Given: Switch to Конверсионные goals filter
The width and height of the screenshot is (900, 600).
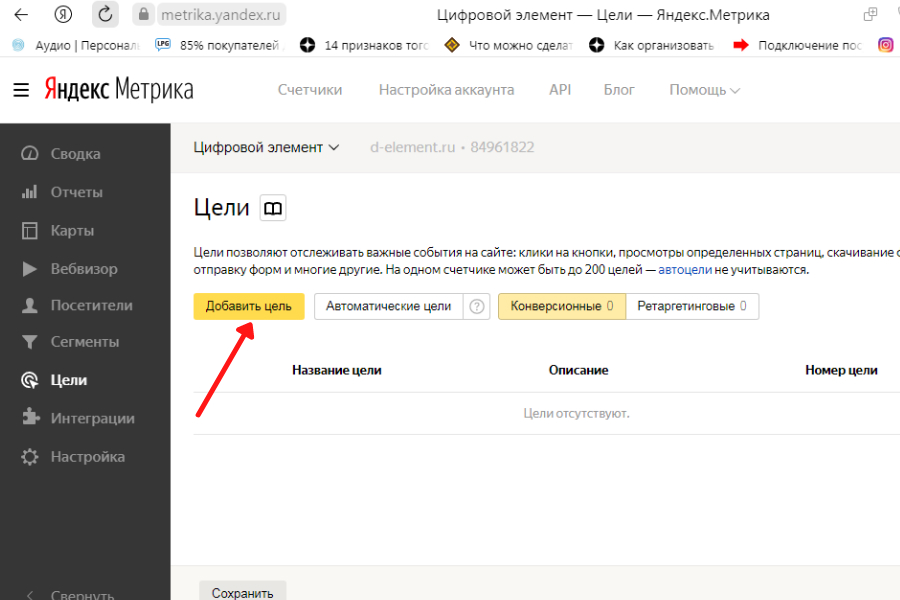Looking at the screenshot, I should point(561,306).
